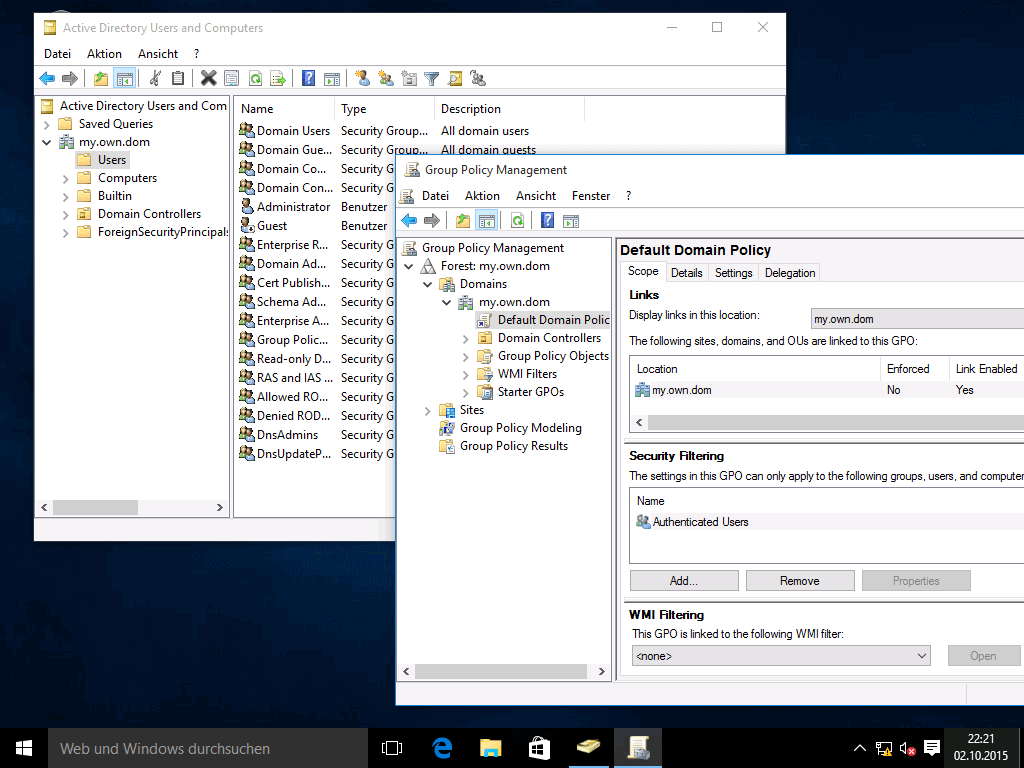
Task: Click the Cut scissors icon in Active Directory toolbar
Action: point(155,79)
